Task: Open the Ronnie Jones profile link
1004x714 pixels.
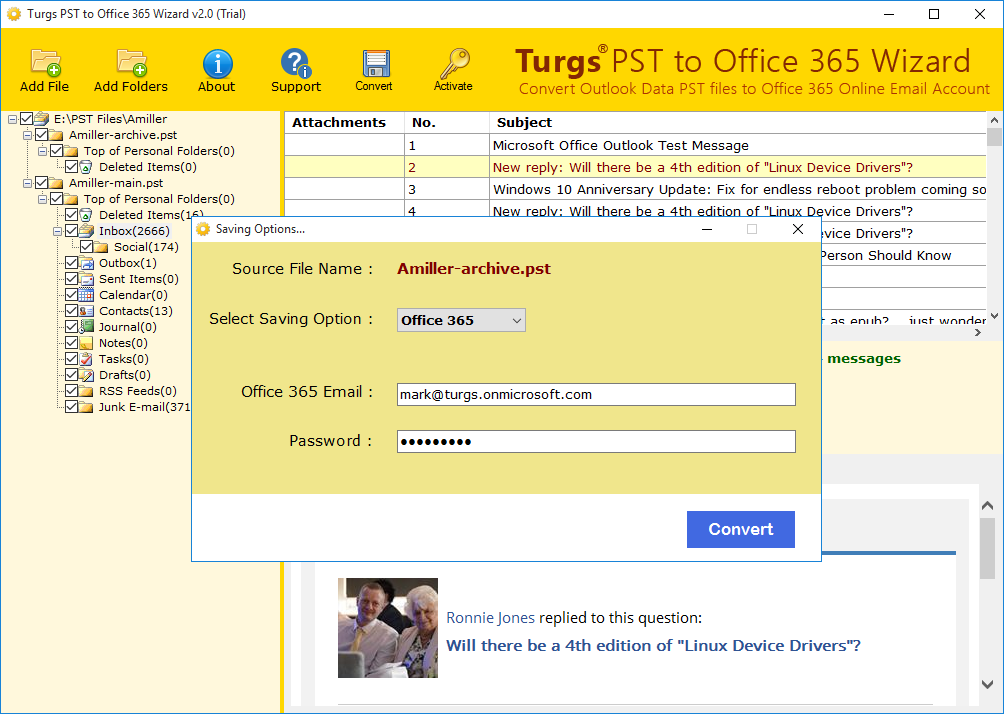Action: point(490,618)
